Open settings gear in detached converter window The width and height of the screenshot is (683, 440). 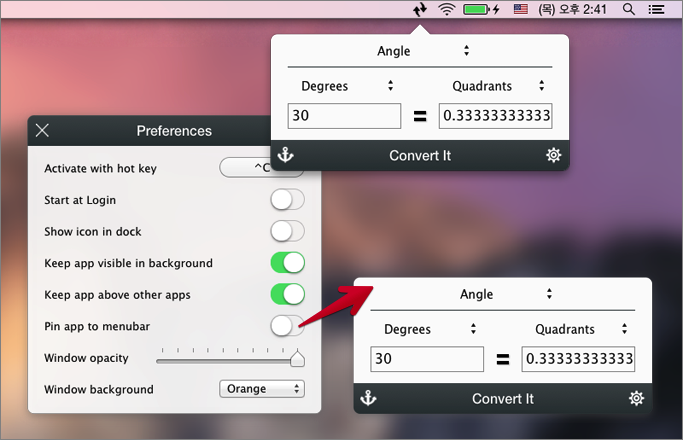coord(636,398)
